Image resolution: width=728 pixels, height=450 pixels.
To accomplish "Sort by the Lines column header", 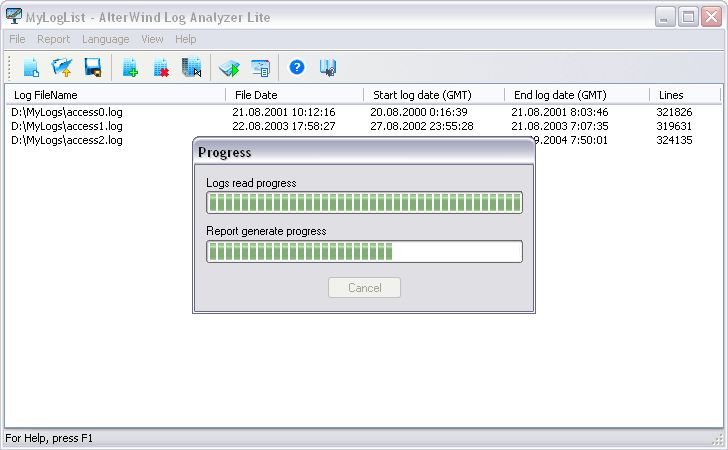I will click(685, 95).
